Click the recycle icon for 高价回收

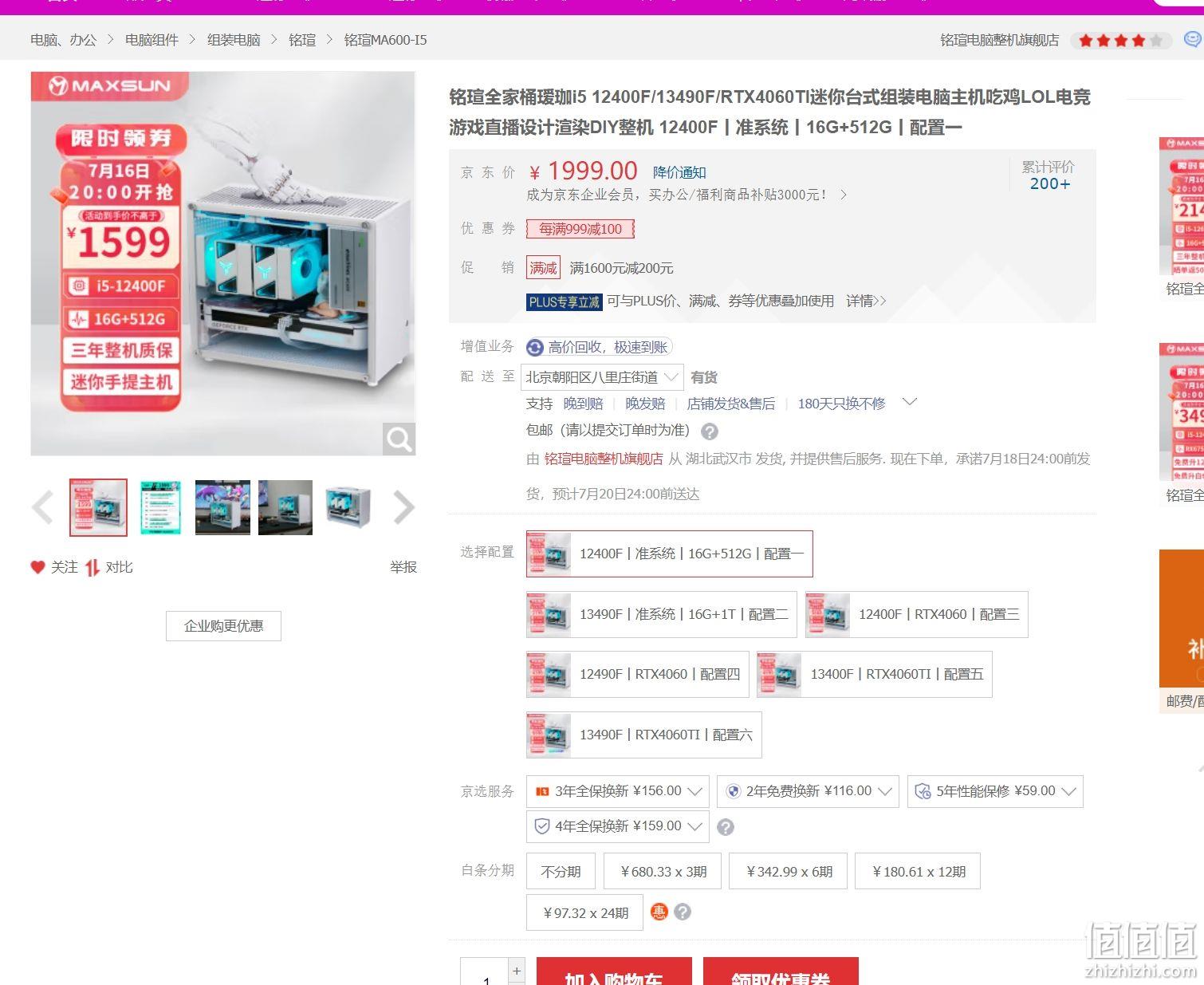point(535,348)
